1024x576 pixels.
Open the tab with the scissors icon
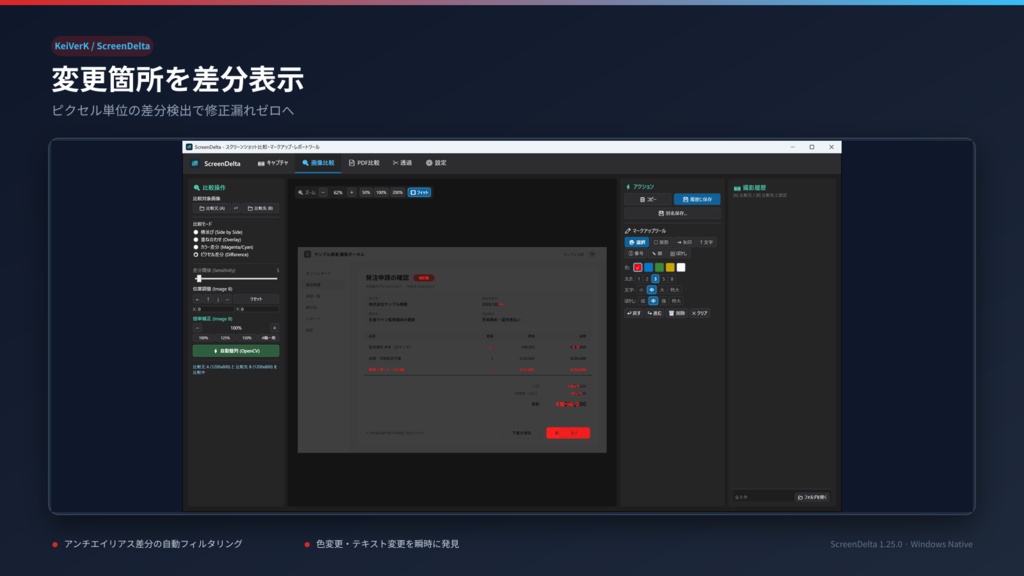(x=402, y=163)
